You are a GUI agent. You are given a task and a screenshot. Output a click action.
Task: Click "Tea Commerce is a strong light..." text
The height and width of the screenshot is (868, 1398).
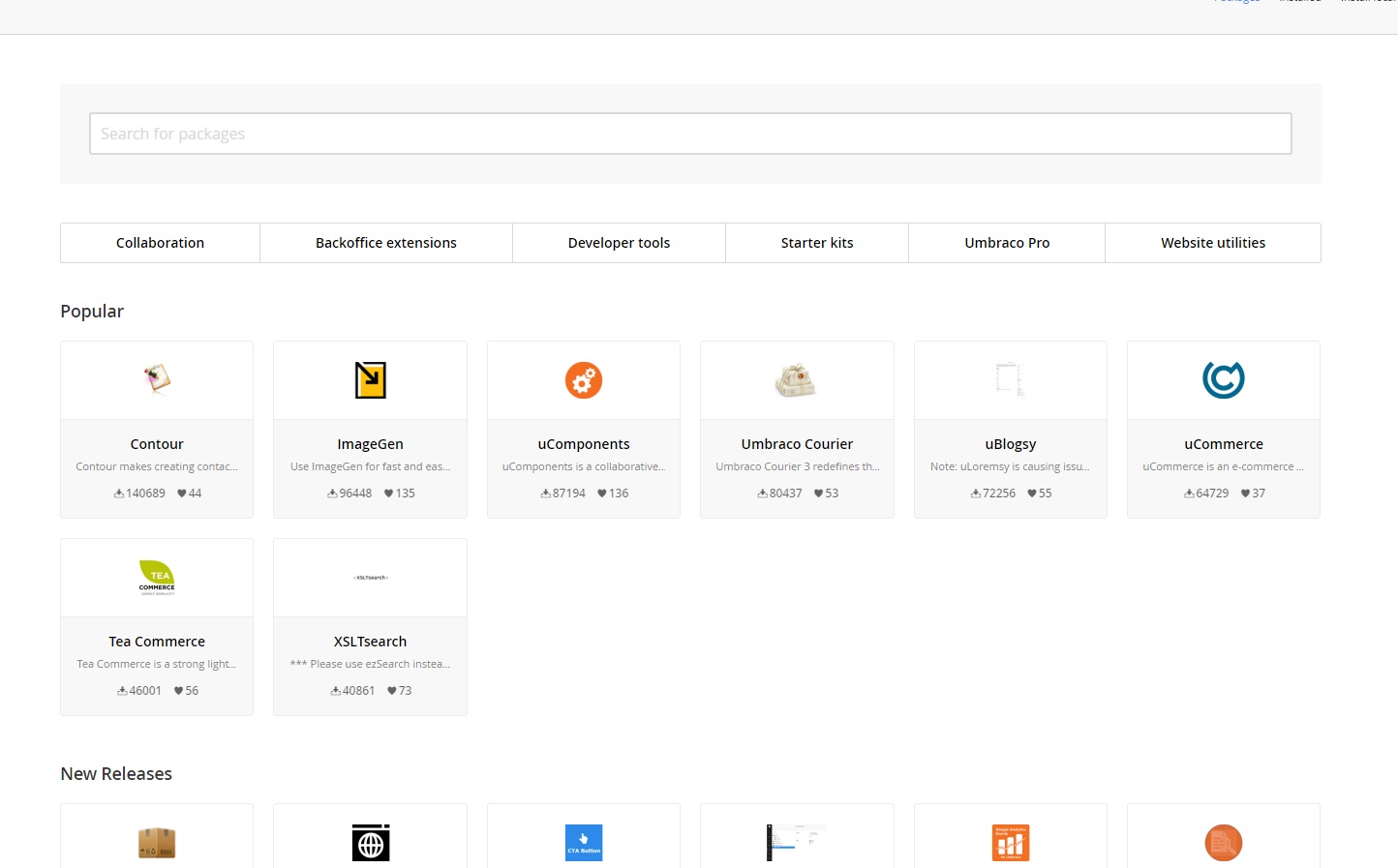pyautogui.click(x=157, y=664)
